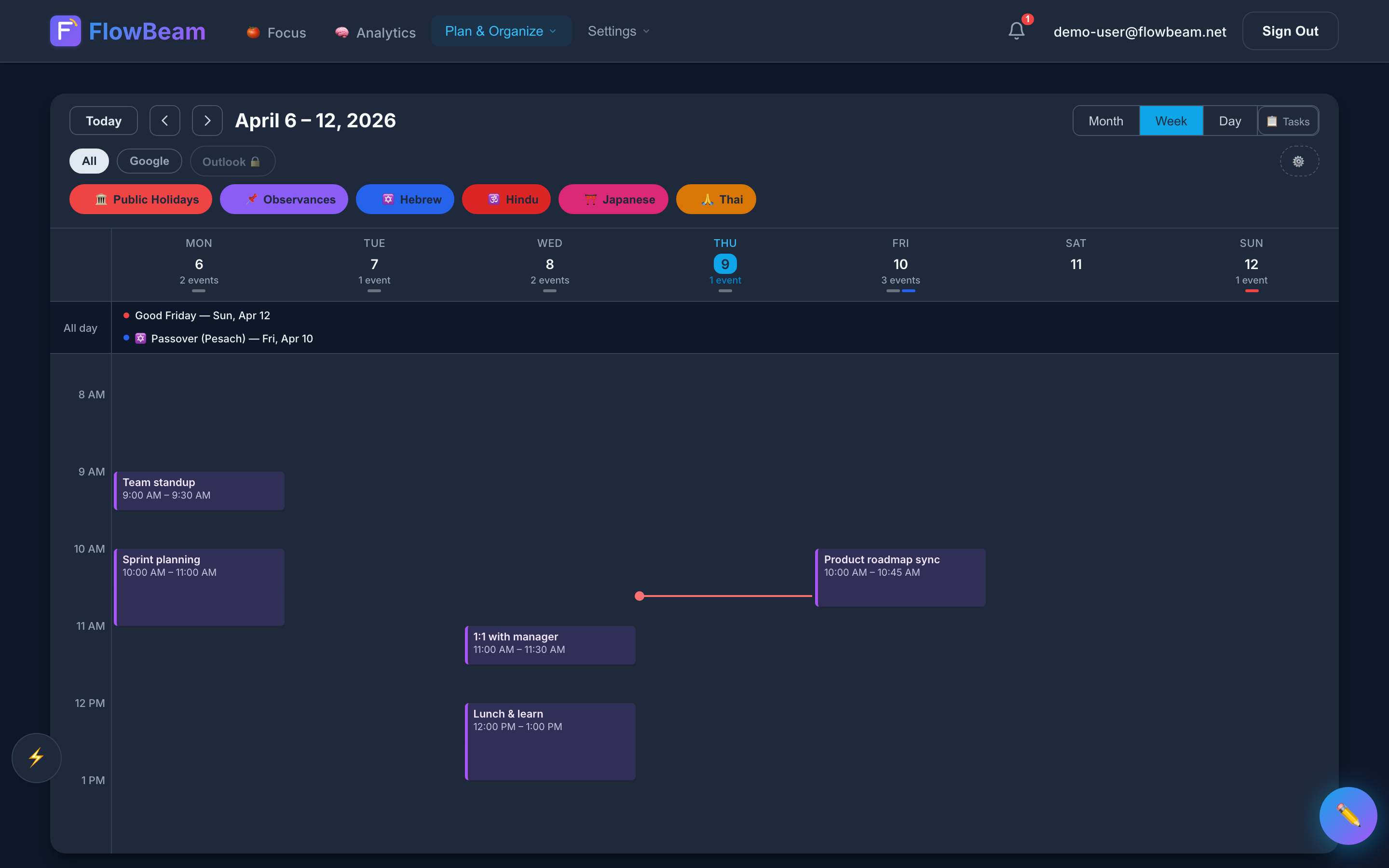Select Monday 6 column header

(199, 264)
